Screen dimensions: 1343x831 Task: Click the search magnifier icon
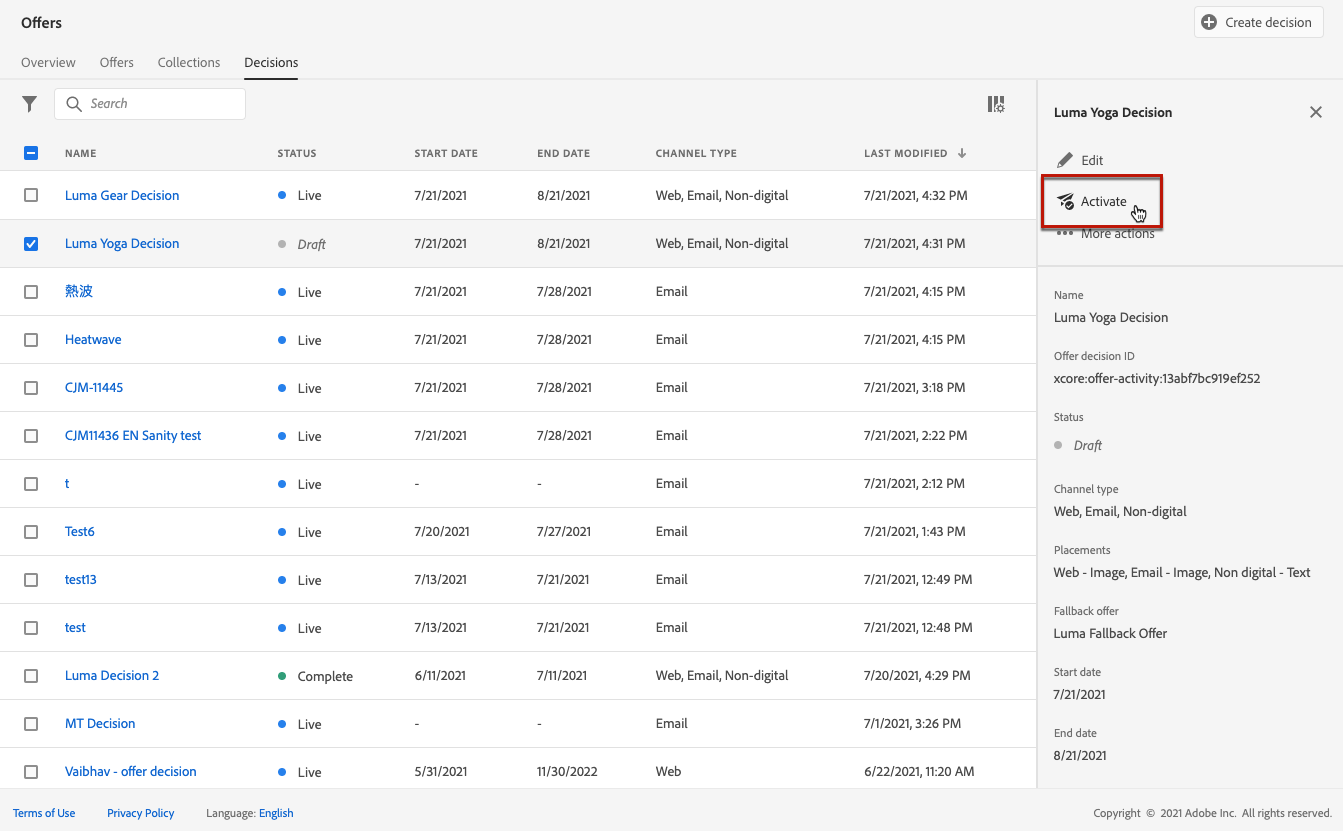[74, 104]
